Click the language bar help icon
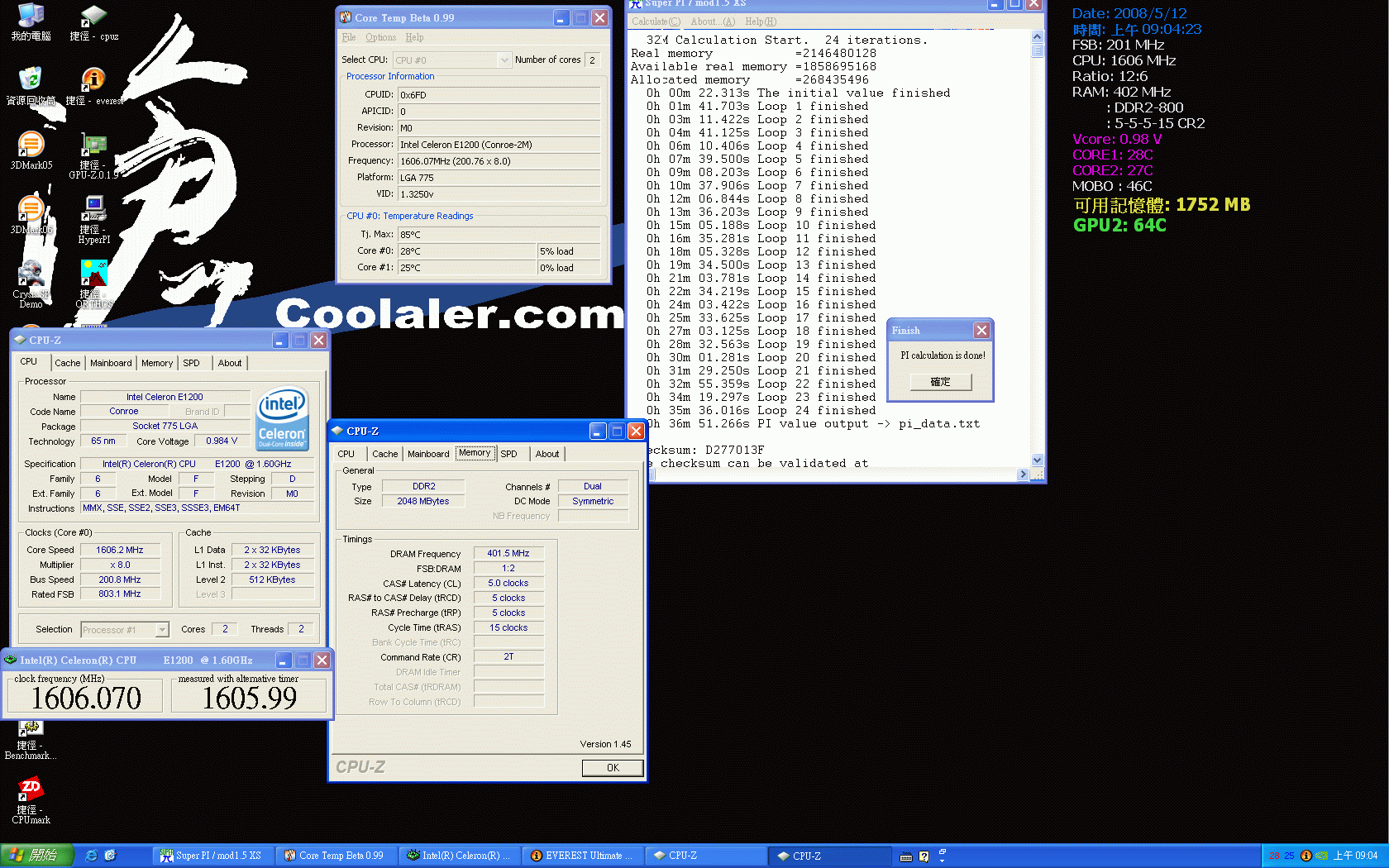 (x=924, y=856)
